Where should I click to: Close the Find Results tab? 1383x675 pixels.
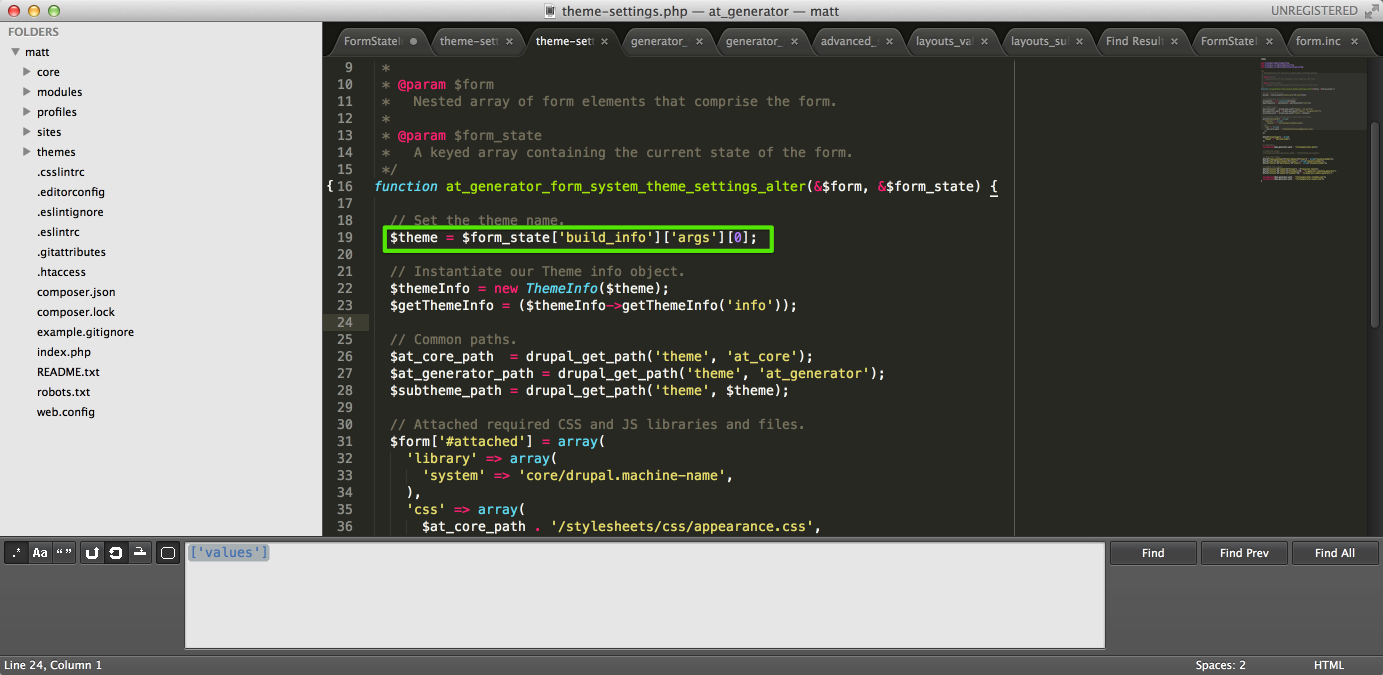[x=1175, y=41]
